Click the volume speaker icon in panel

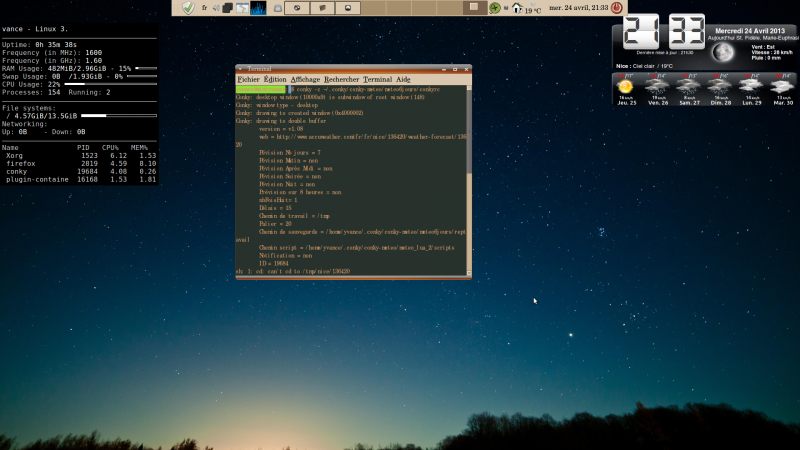click(x=215, y=7)
